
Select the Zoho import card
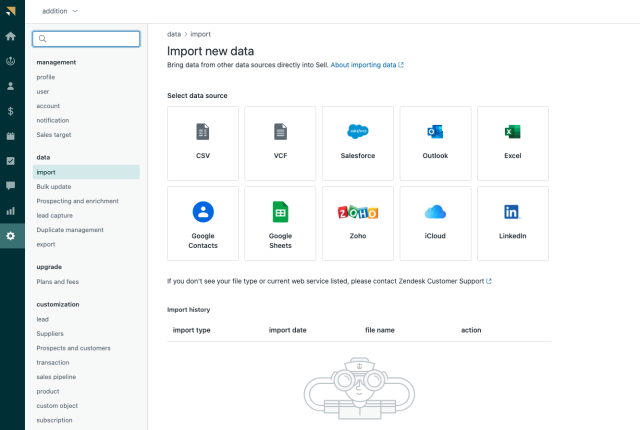click(358, 224)
